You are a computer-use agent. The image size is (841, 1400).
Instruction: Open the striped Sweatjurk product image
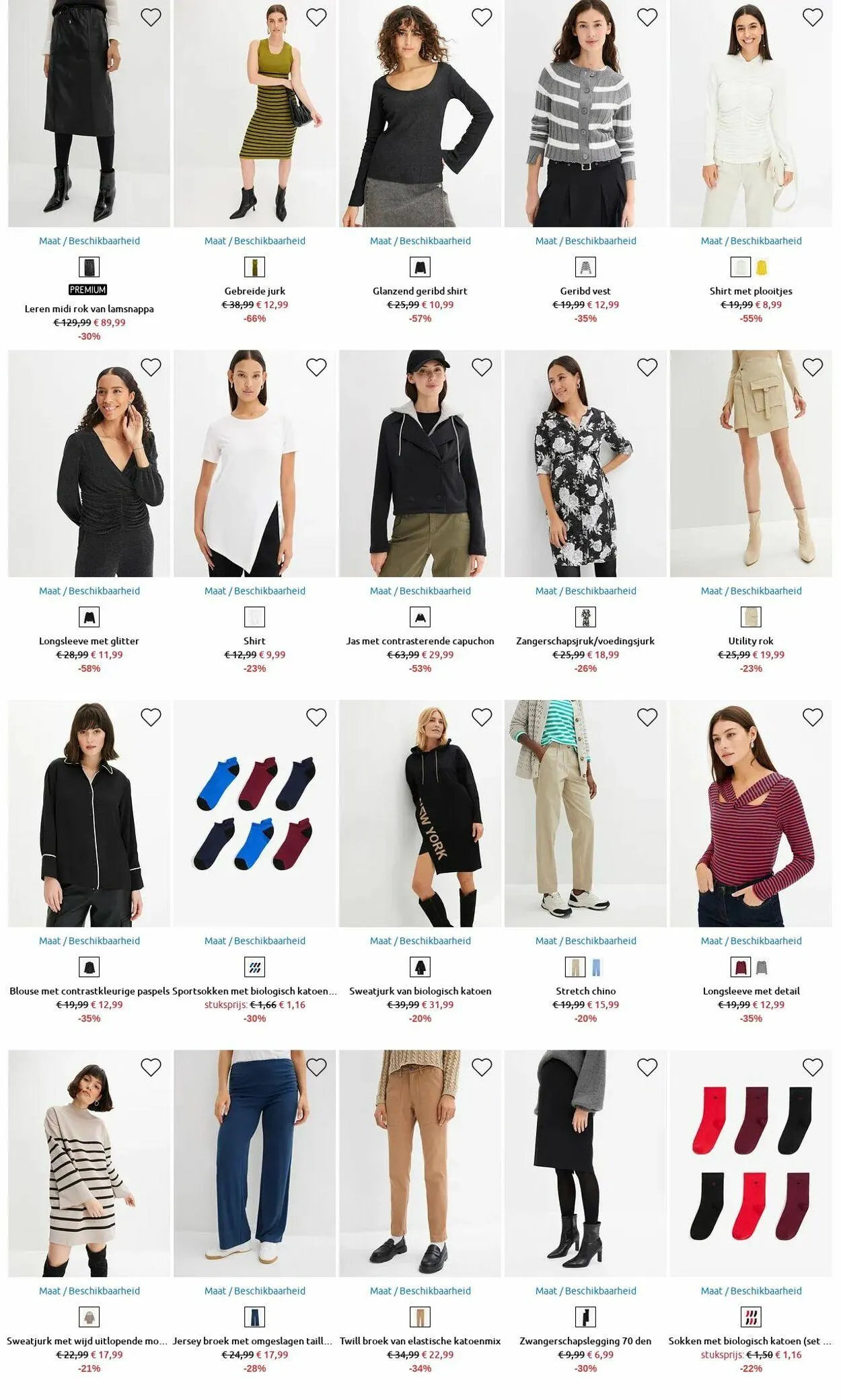pos(89,1163)
